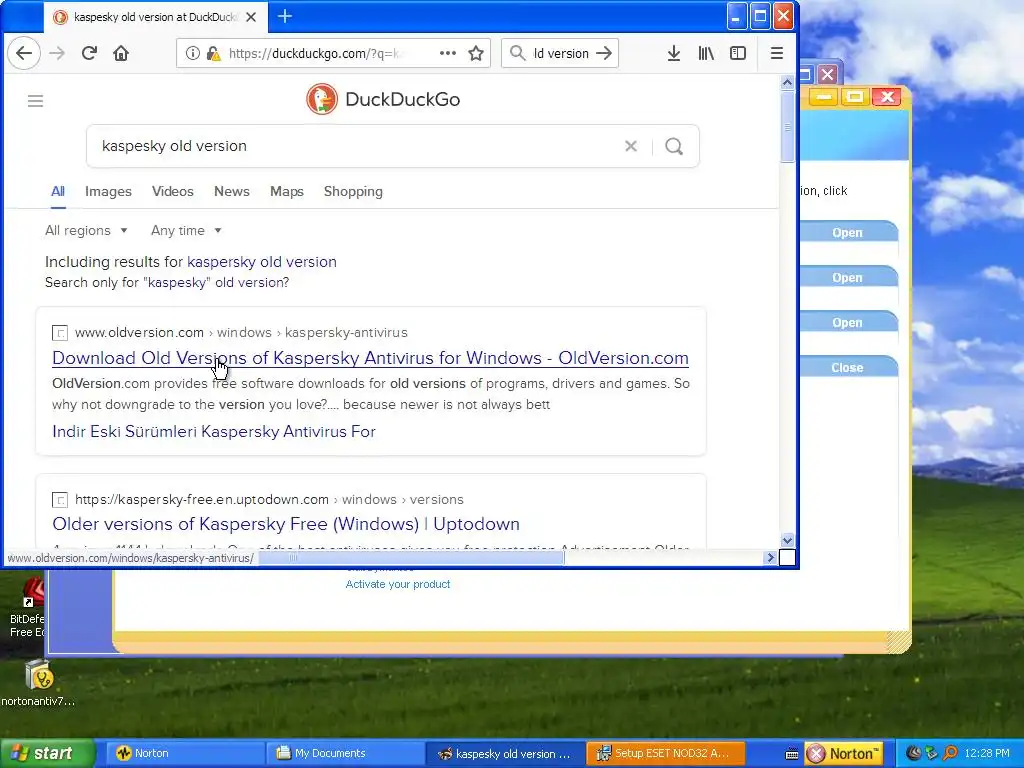Expand the All regions filter dropdown
Viewport: 1024px width, 768px height.
(x=86, y=231)
